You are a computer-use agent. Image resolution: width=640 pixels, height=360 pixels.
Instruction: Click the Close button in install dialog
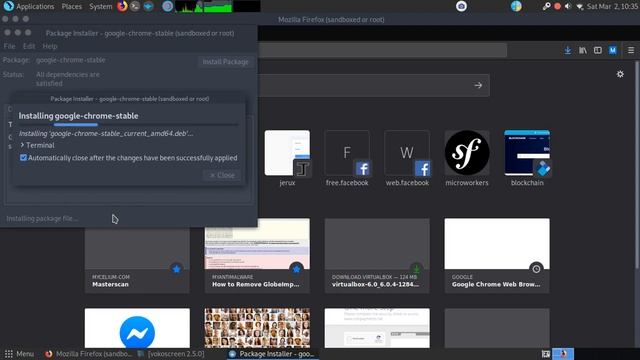point(222,175)
